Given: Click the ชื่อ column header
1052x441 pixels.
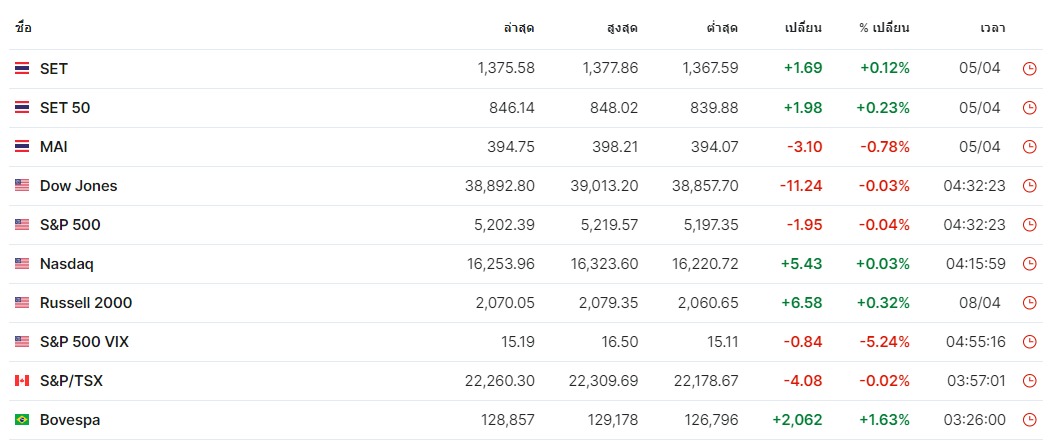Looking at the screenshot, I should (23, 28).
